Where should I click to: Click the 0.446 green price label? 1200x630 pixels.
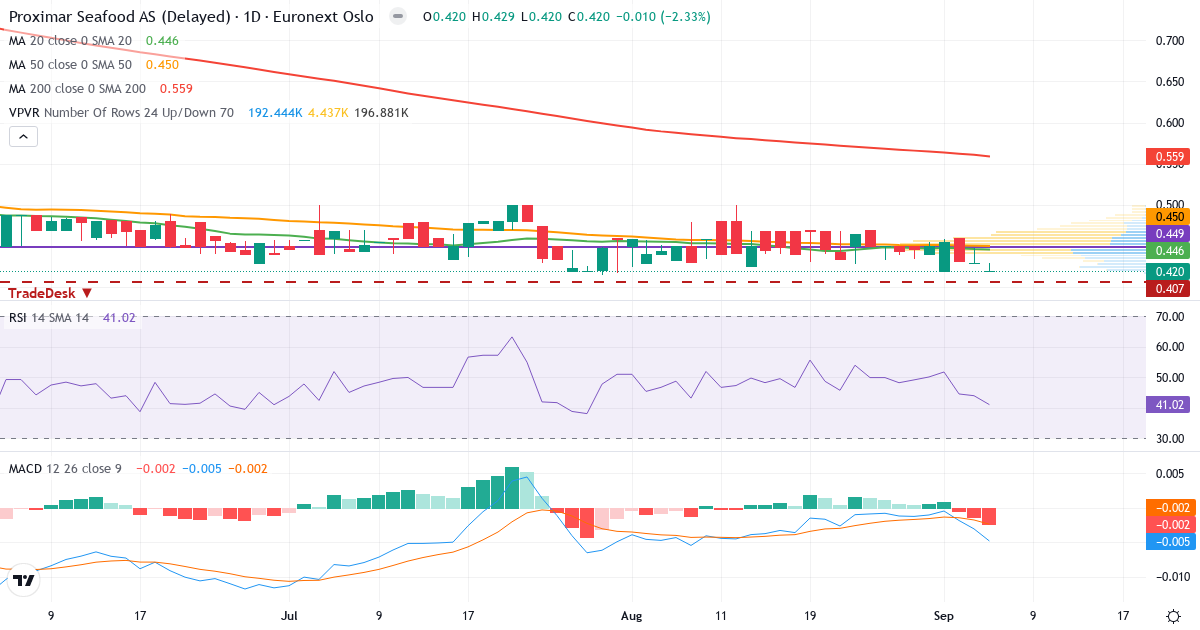point(1168,250)
